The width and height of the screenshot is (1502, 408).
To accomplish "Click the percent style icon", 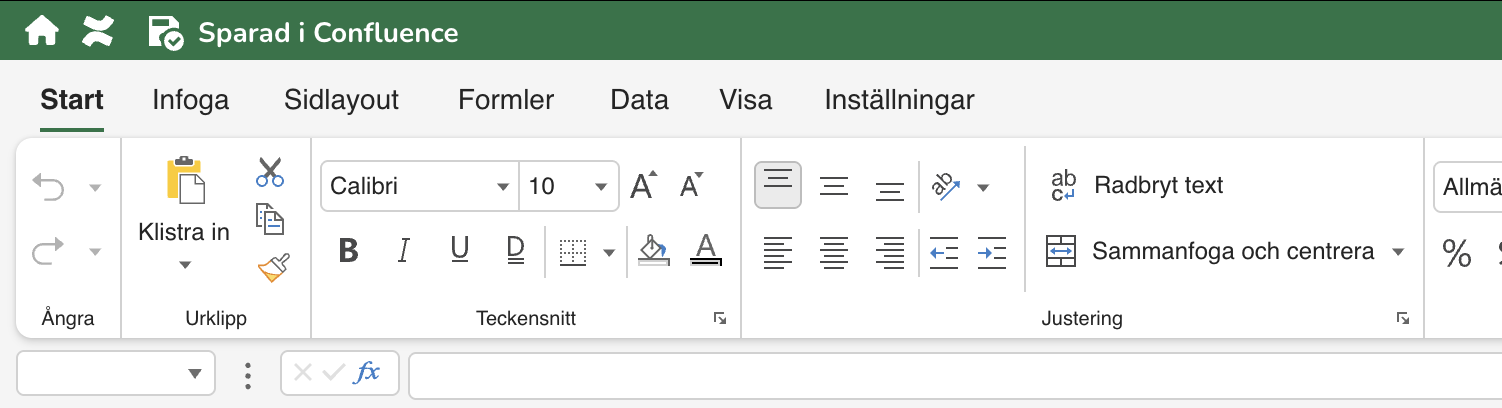I will tap(1456, 252).
